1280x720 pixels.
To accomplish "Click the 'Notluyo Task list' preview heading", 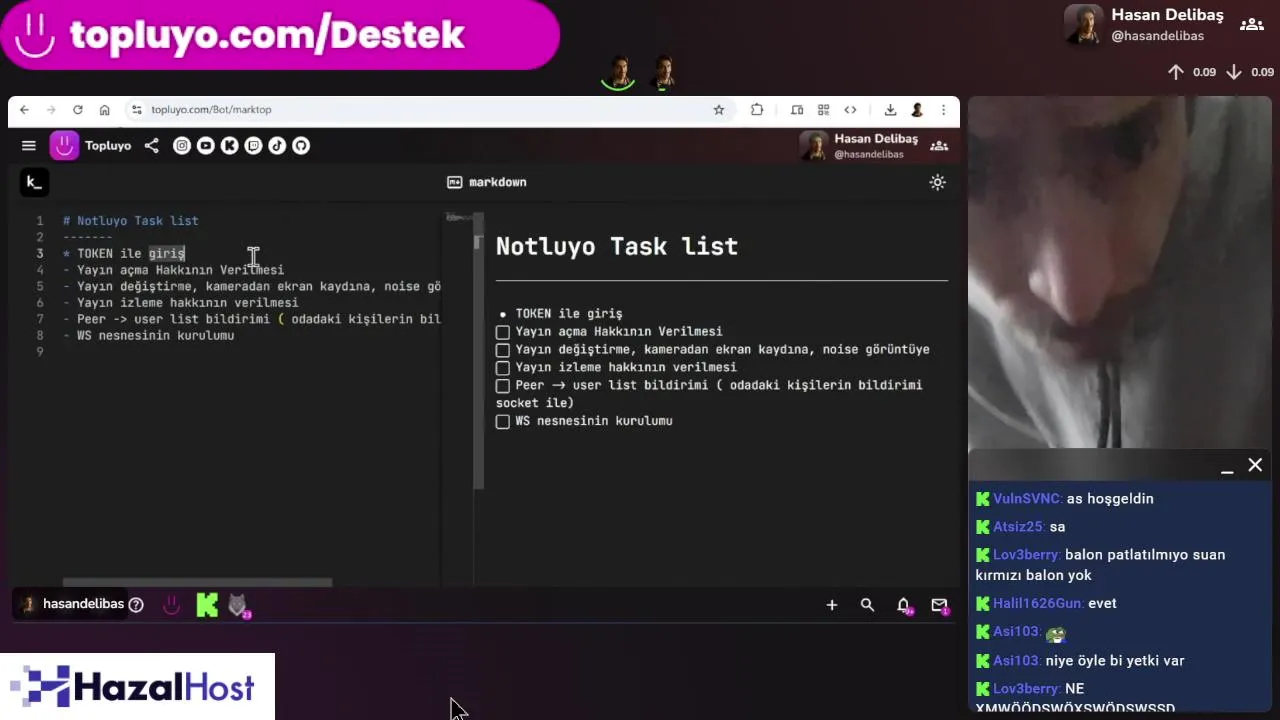I will (617, 246).
